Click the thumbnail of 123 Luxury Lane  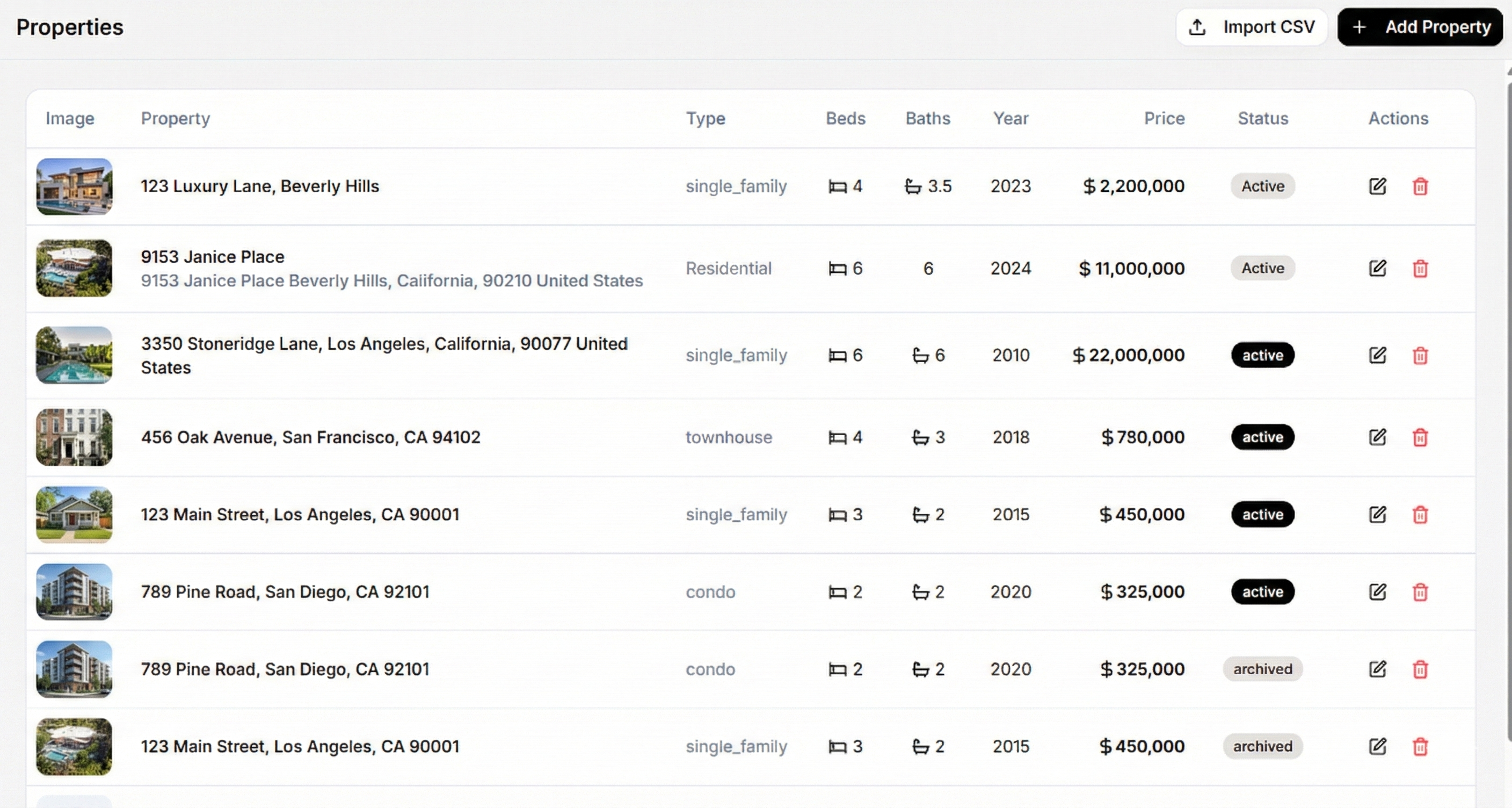point(74,187)
